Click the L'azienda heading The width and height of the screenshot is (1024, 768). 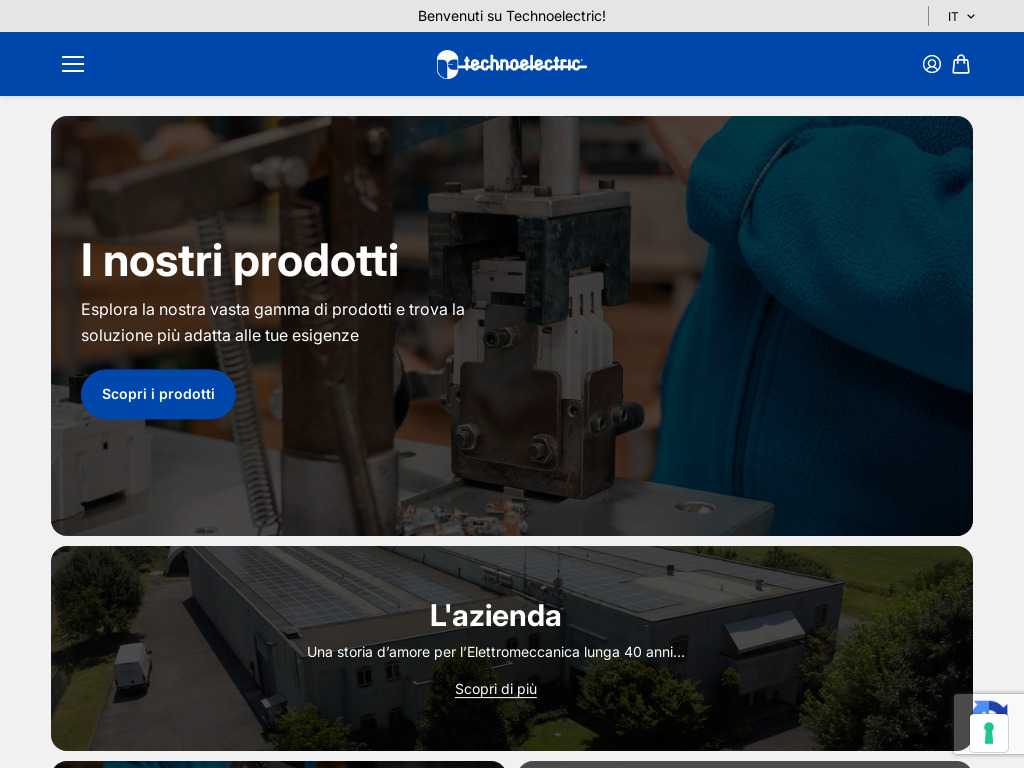tap(496, 615)
